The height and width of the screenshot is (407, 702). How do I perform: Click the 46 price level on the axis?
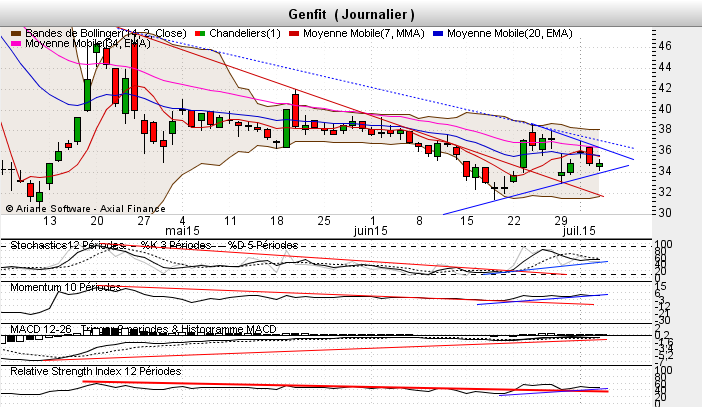(x=665, y=46)
